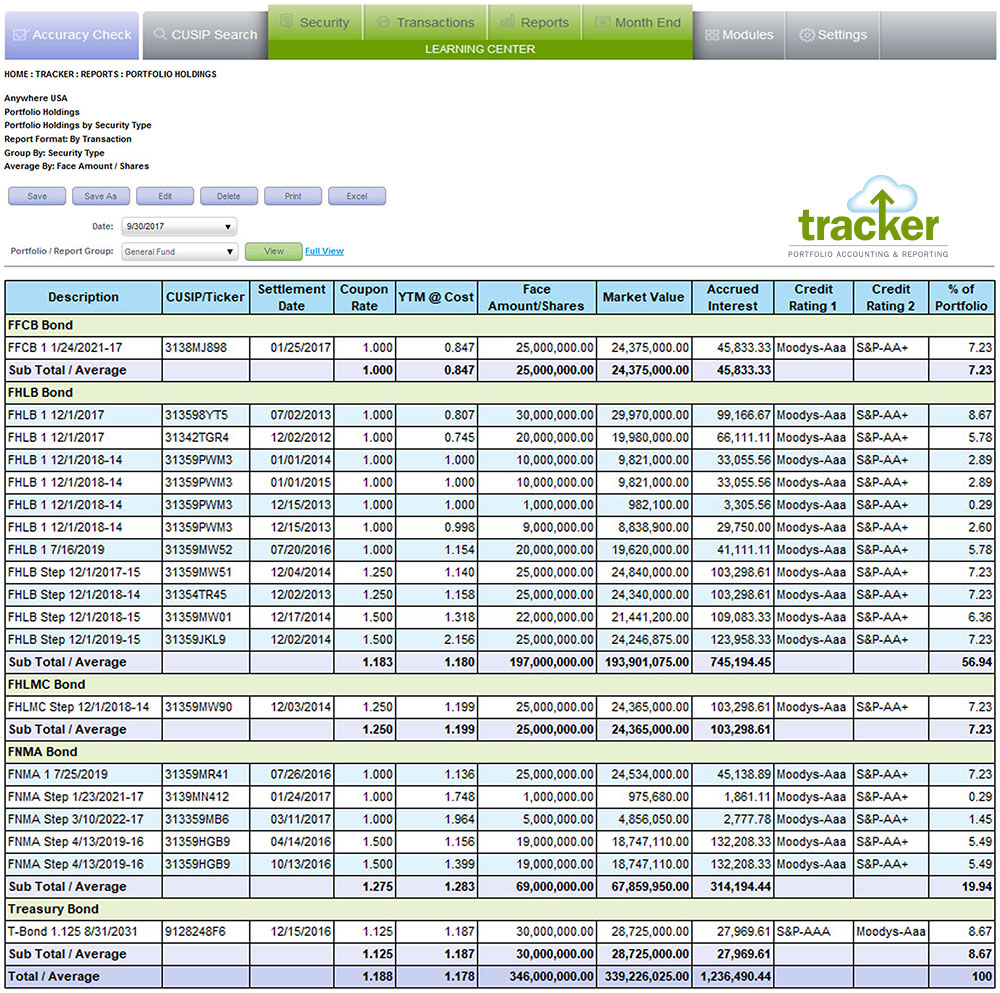Click the Settings gear icon

[807, 35]
